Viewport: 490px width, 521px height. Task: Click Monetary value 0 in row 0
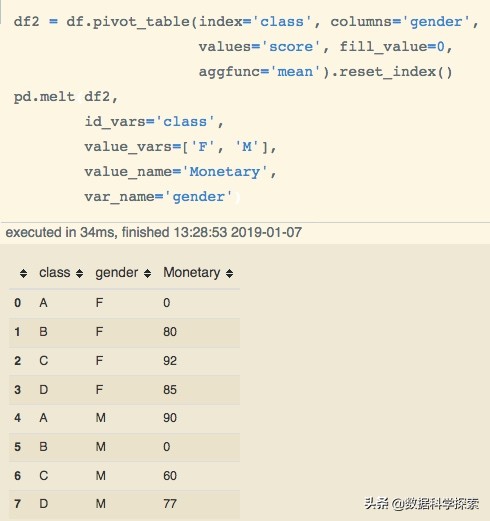pos(167,303)
